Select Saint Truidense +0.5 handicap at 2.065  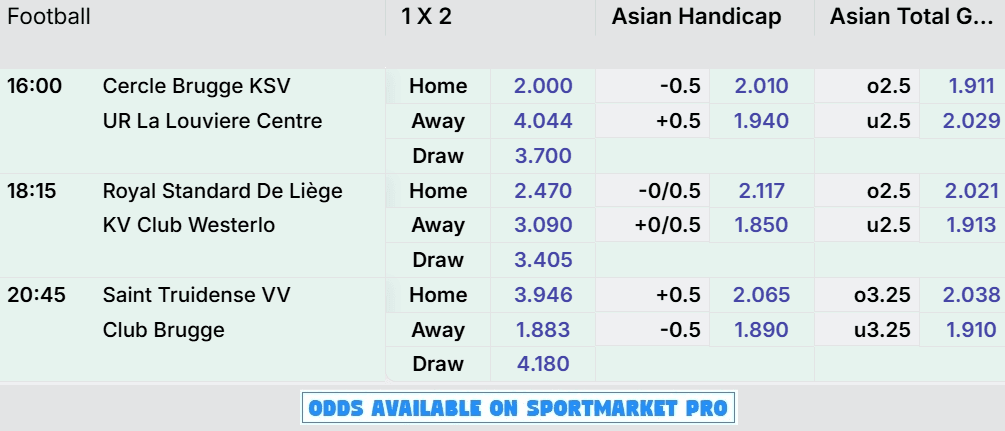click(761, 295)
